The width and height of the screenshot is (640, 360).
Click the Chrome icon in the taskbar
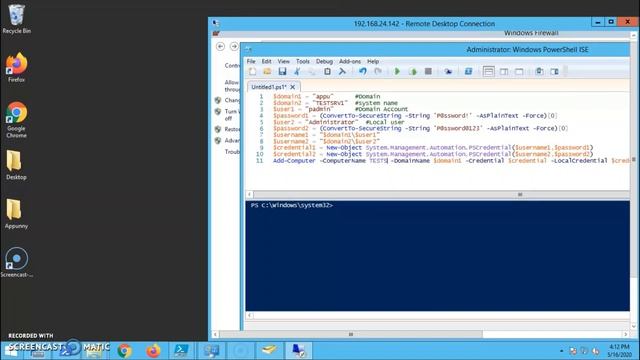[x=124, y=351]
